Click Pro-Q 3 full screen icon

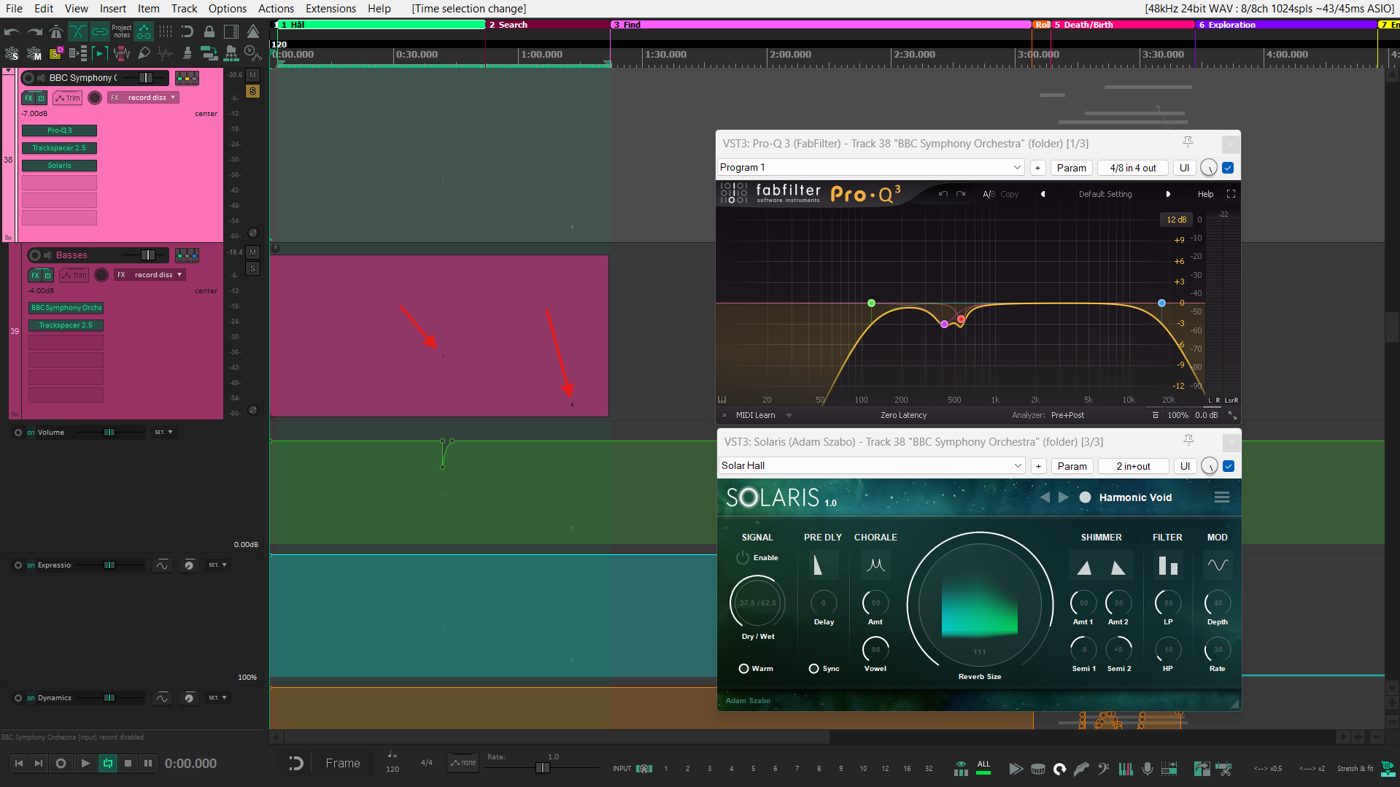coord(1231,194)
